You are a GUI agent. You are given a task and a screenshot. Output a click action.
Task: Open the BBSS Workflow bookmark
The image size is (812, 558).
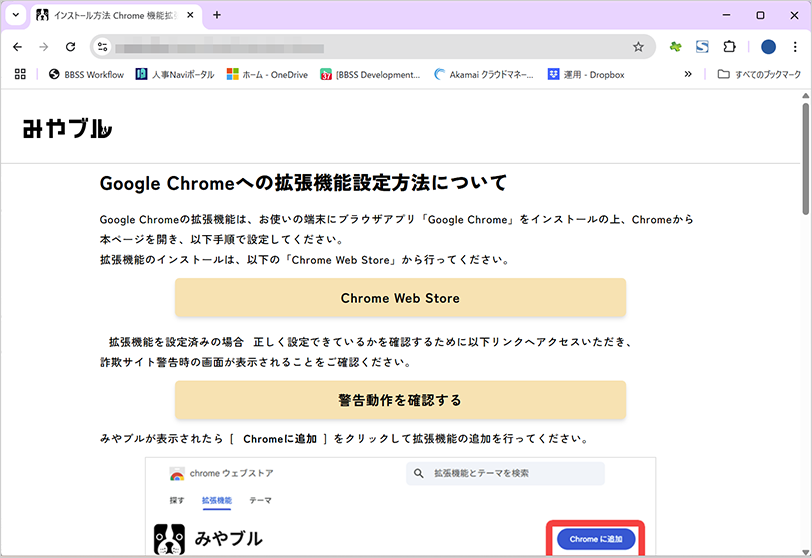tap(86, 74)
